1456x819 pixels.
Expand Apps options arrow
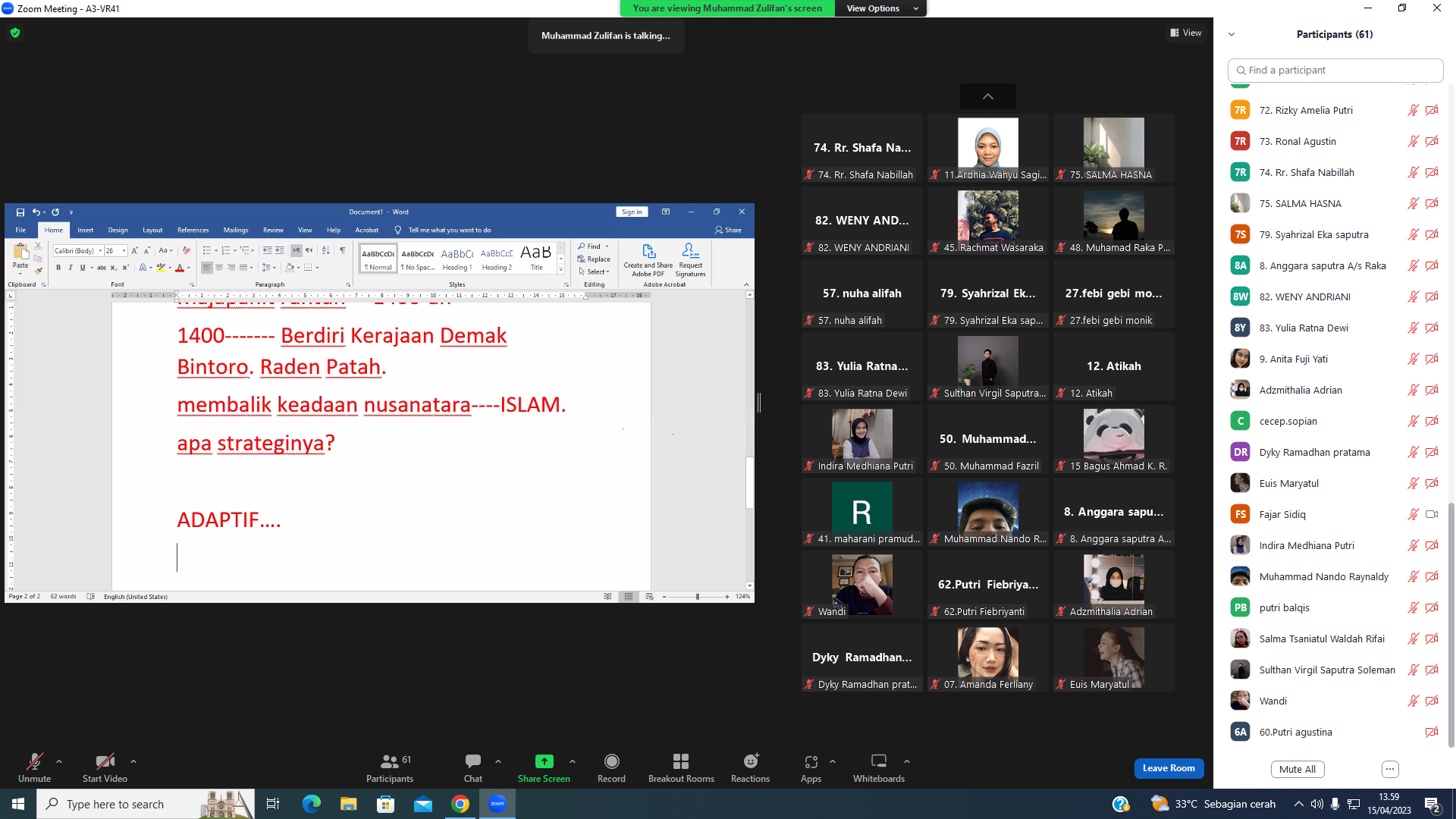833,761
